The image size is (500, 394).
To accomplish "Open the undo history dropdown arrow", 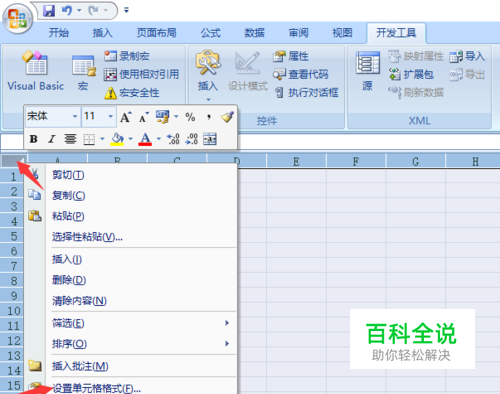I will pyautogui.click(x=79, y=11).
